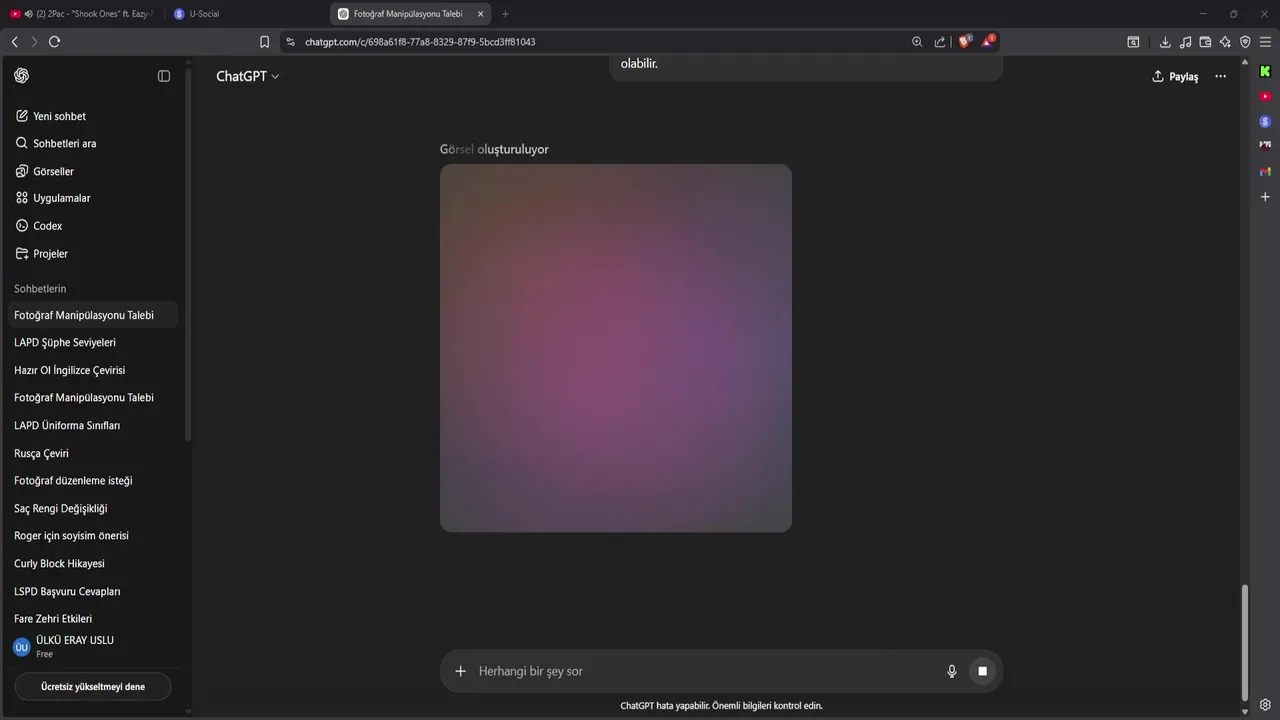Screen dimensions: 1280x720
Task: Open the Leo AI sparkle icon
Action: coord(1225,42)
